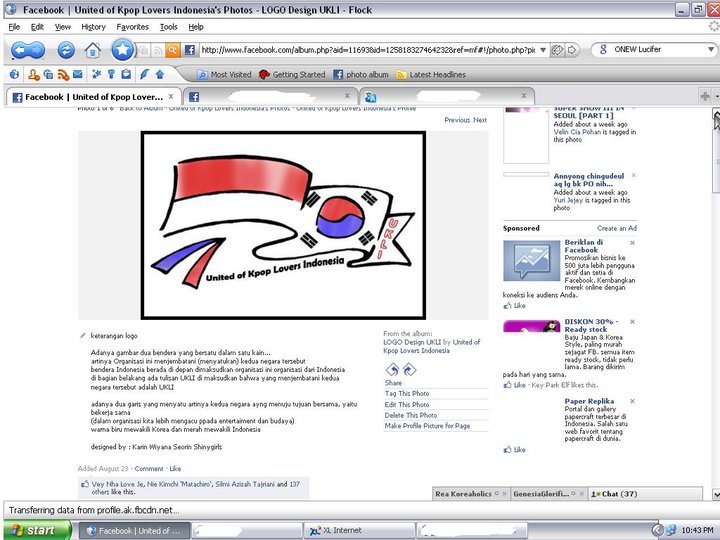Open the File menu
The image size is (720, 540).
pyautogui.click(x=14, y=27)
